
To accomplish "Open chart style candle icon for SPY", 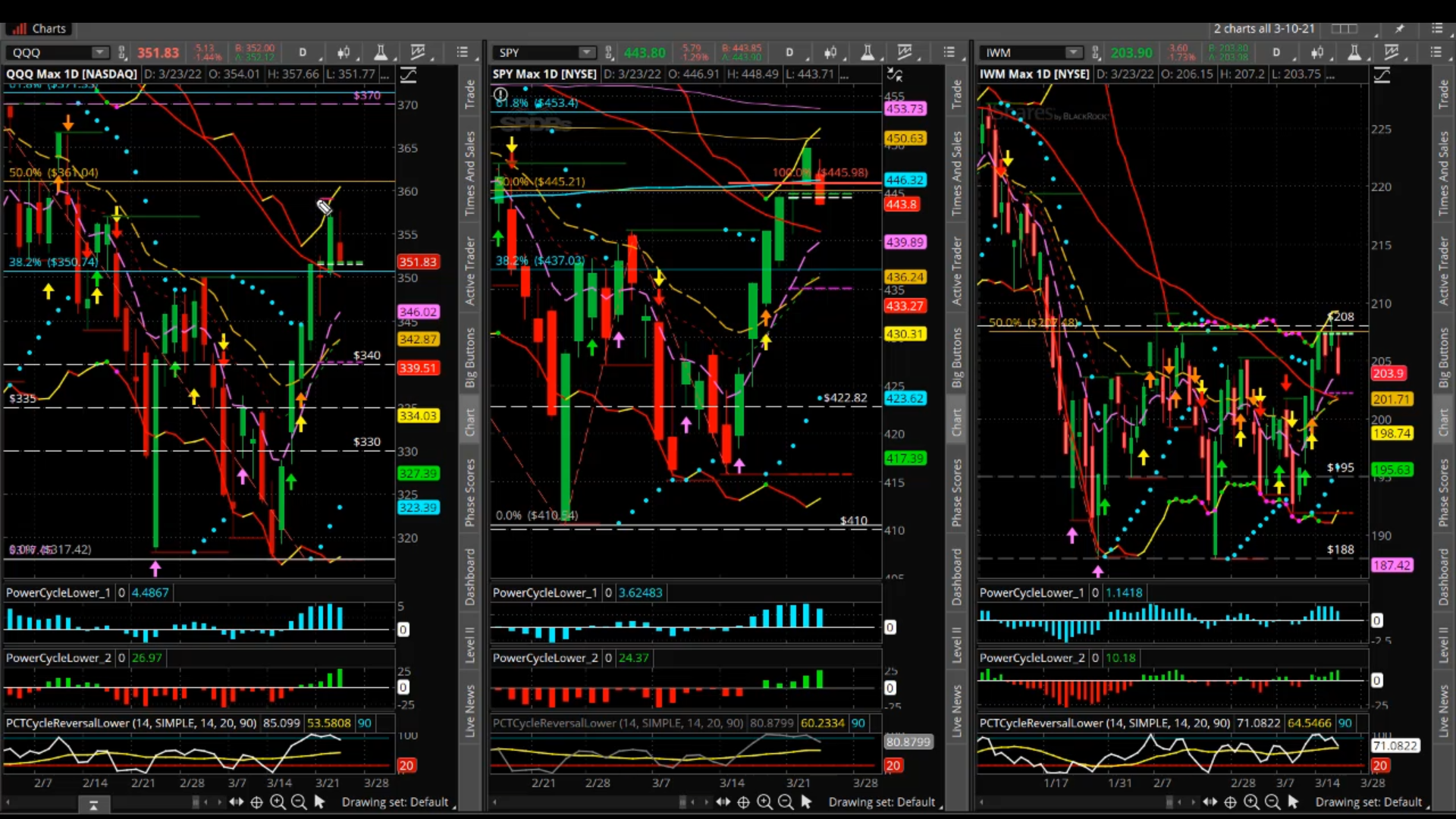I will 830,52.
